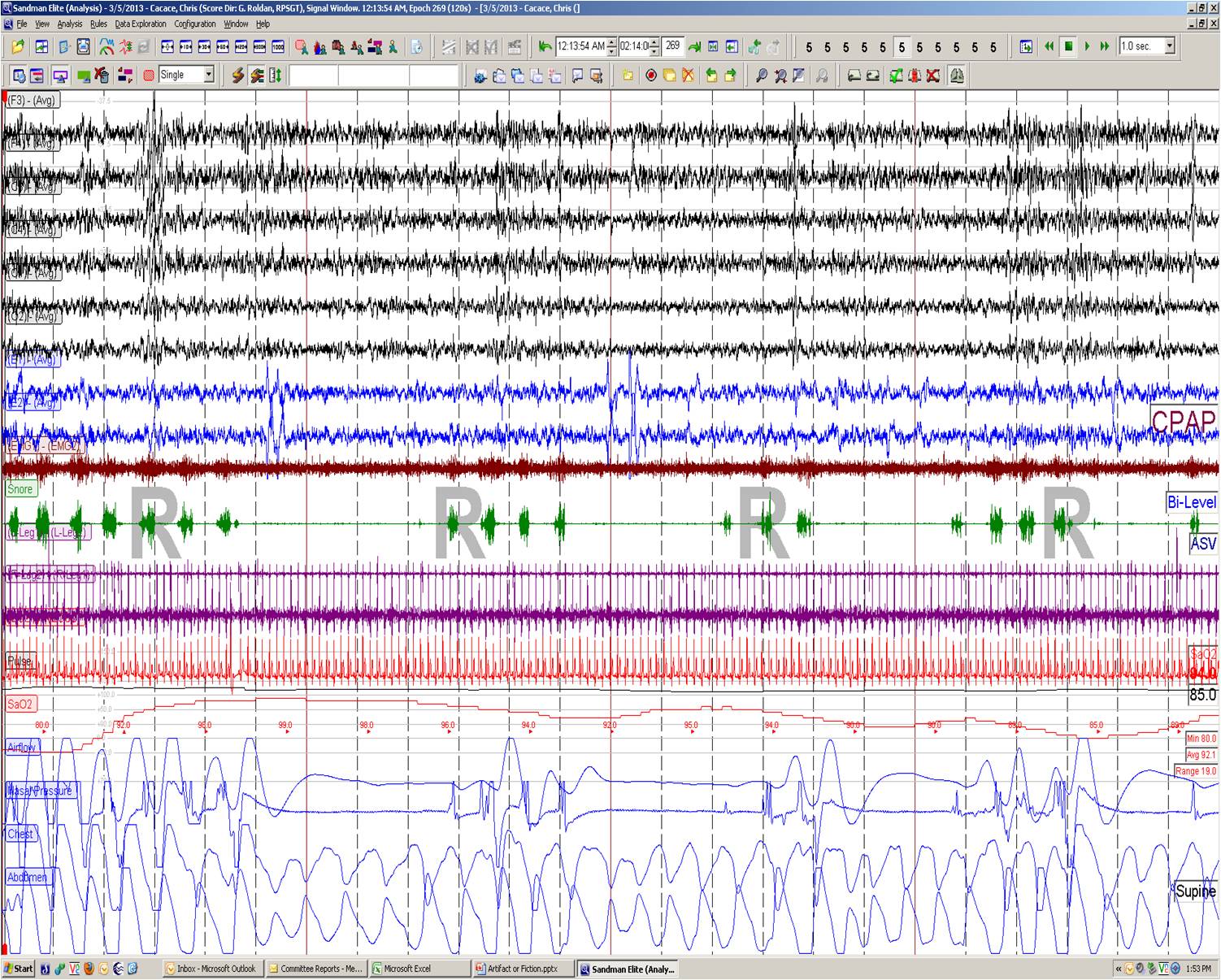Click the epoch number field showing 269

[x=672, y=46]
